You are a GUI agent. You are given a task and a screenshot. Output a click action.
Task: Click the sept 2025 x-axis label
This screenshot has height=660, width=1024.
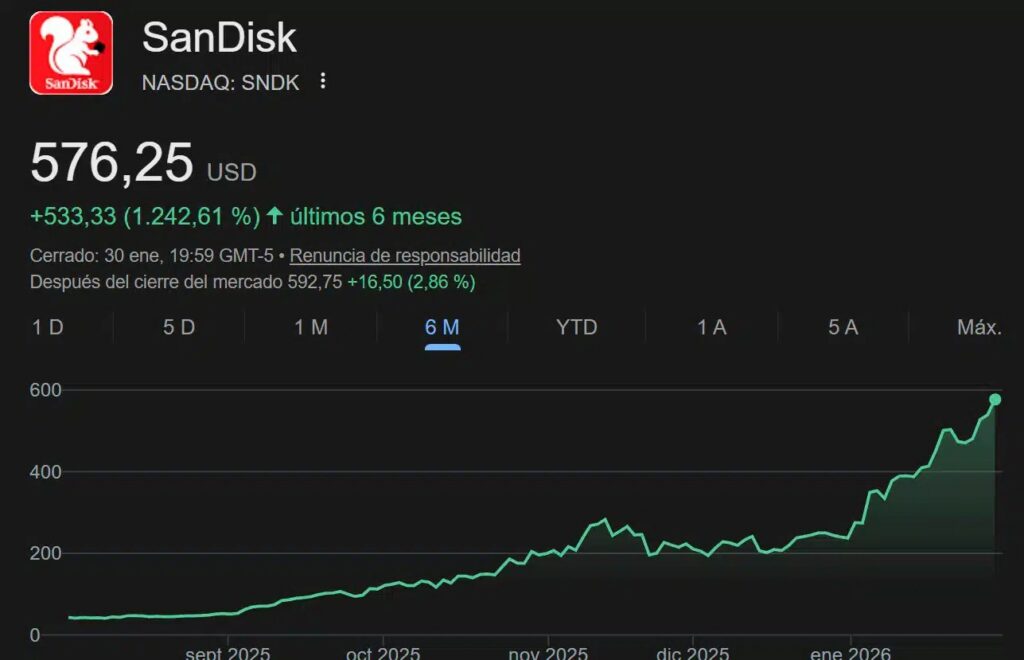(227, 653)
